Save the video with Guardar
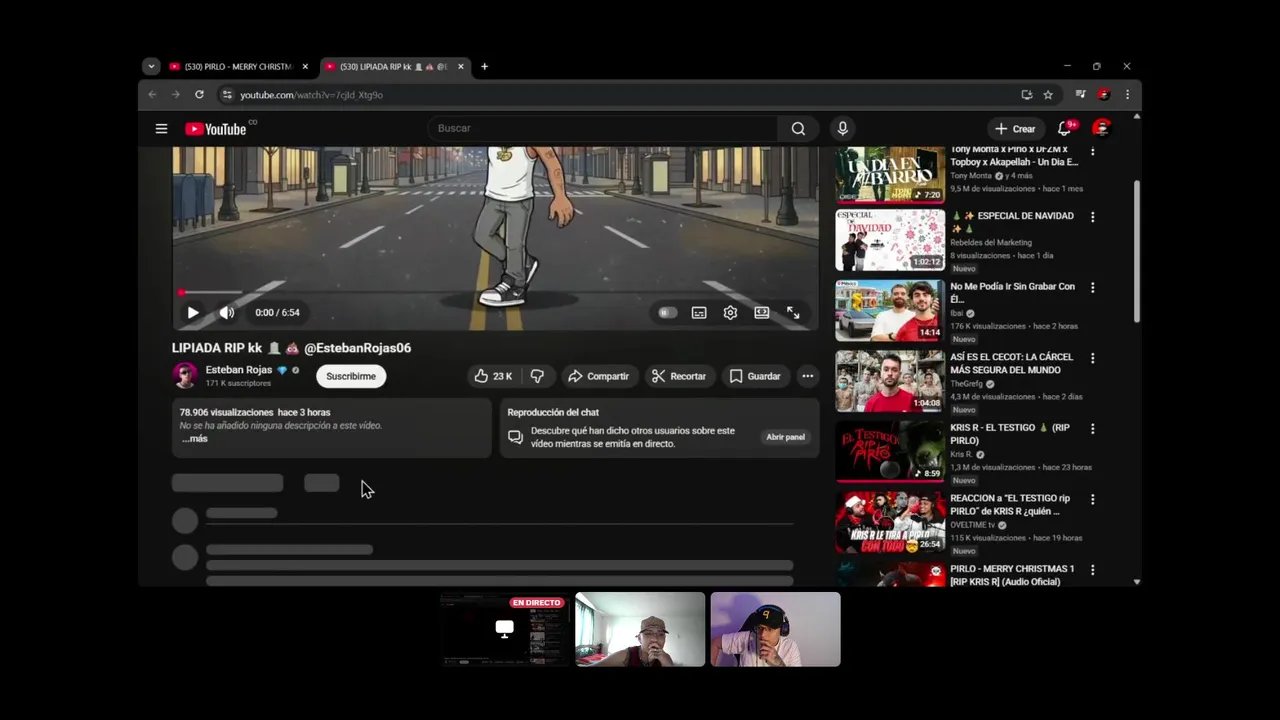1280x720 pixels. (755, 376)
